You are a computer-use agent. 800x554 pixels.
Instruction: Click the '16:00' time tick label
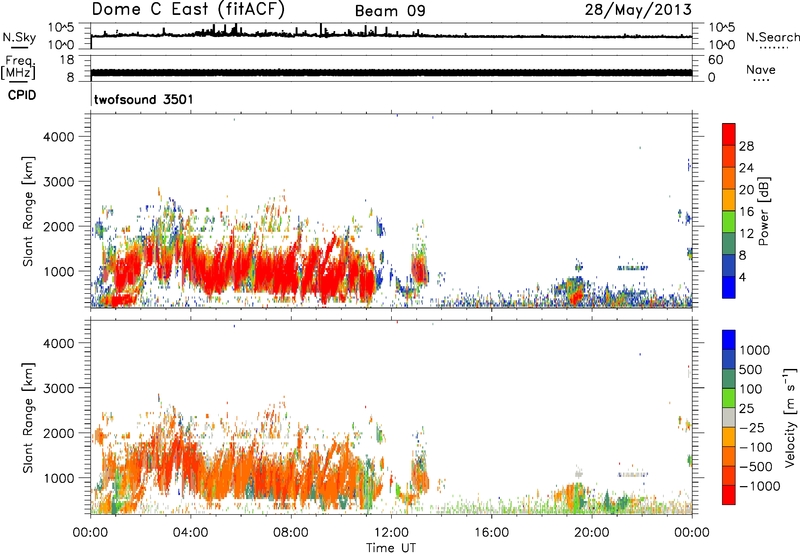pyautogui.click(x=491, y=533)
